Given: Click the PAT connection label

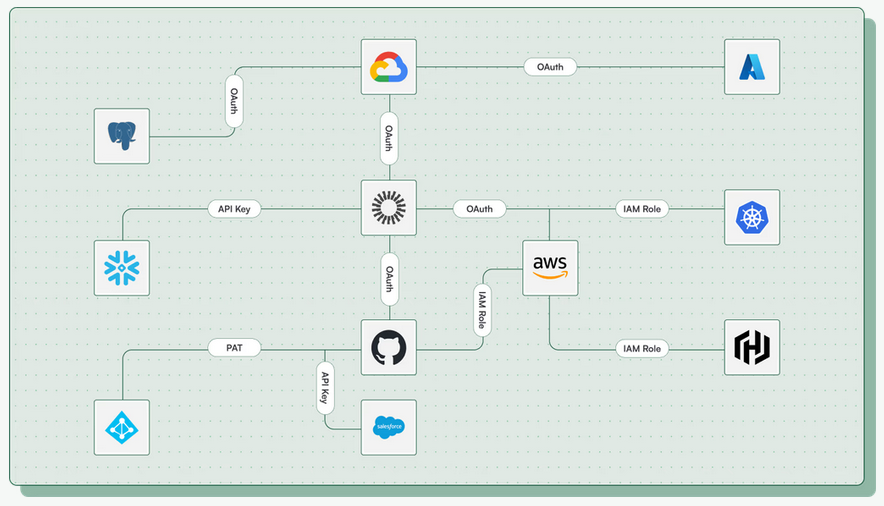Looking at the screenshot, I should point(235,348).
